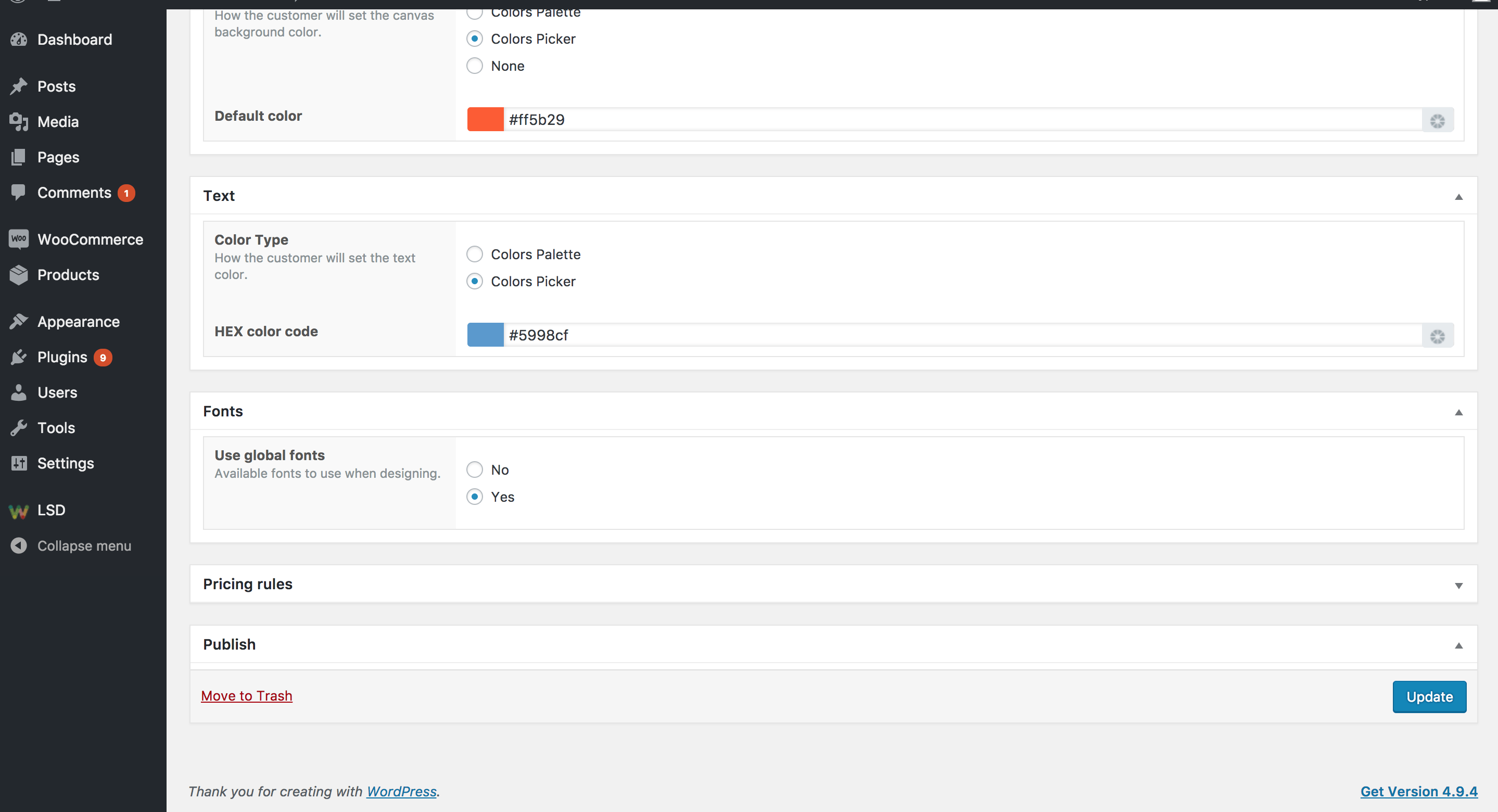Click the #ff5b29 default color input
The height and width of the screenshot is (812, 1498).
click(963, 120)
